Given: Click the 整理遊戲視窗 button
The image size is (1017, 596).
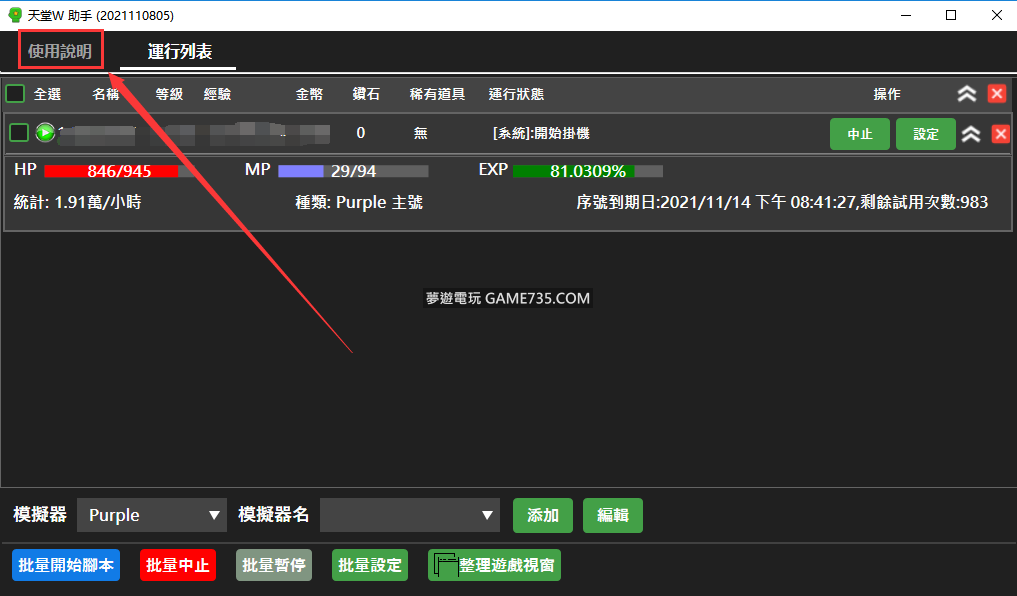Looking at the screenshot, I should pos(494,565).
